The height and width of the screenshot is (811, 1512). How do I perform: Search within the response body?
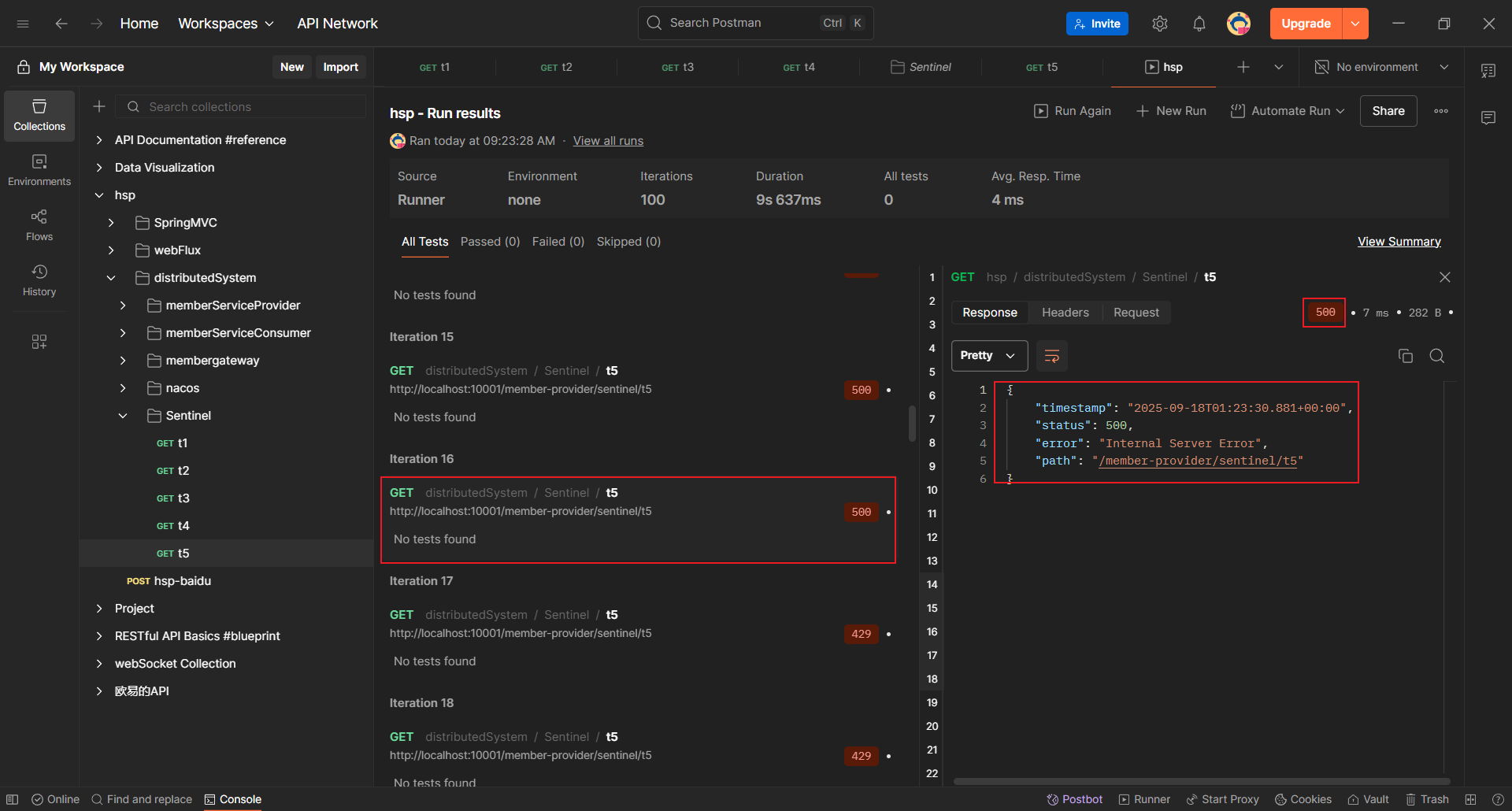[1436, 356]
